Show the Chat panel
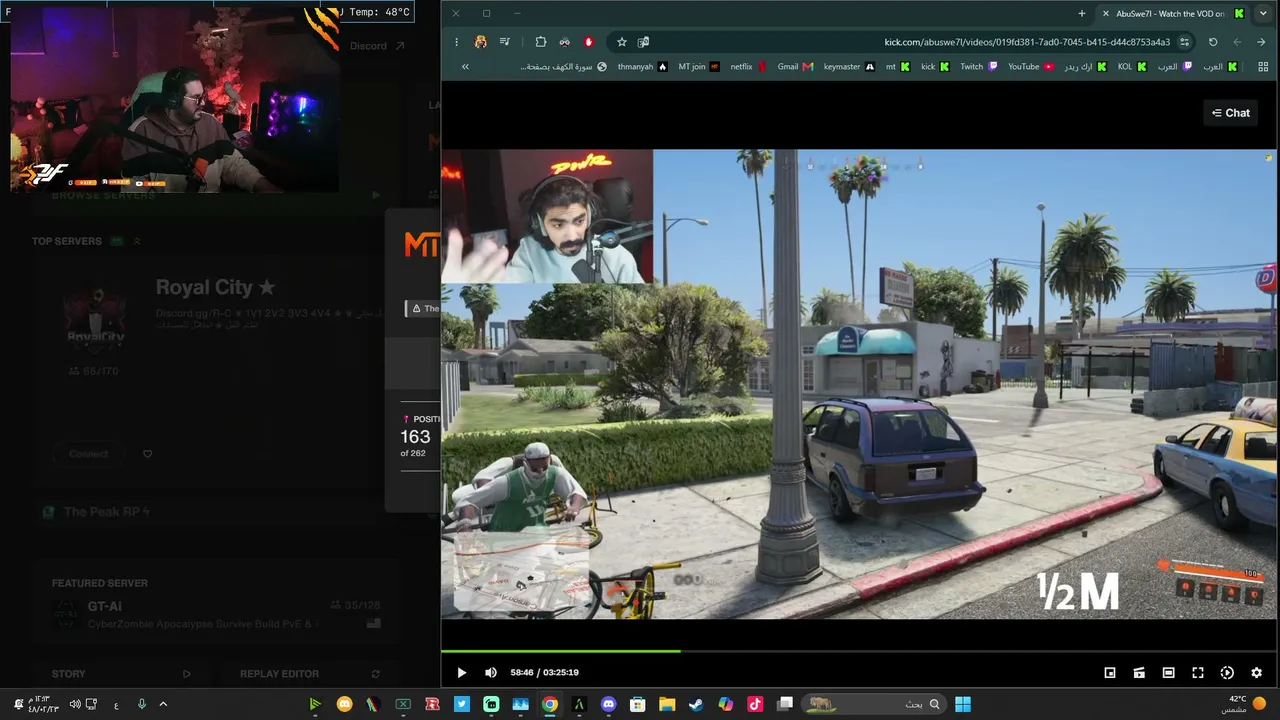This screenshot has width=1280, height=720. (x=1230, y=113)
